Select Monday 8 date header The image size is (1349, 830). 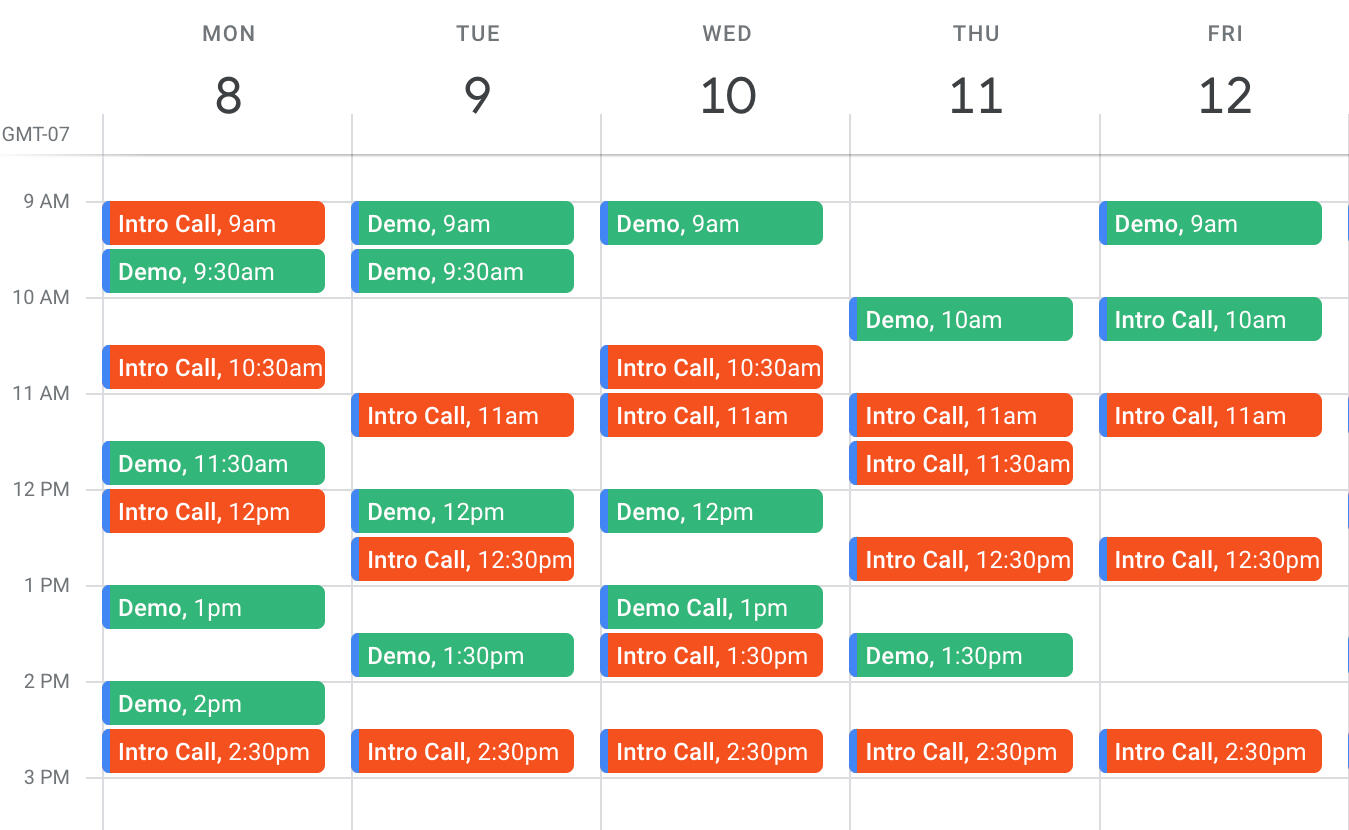(228, 95)
